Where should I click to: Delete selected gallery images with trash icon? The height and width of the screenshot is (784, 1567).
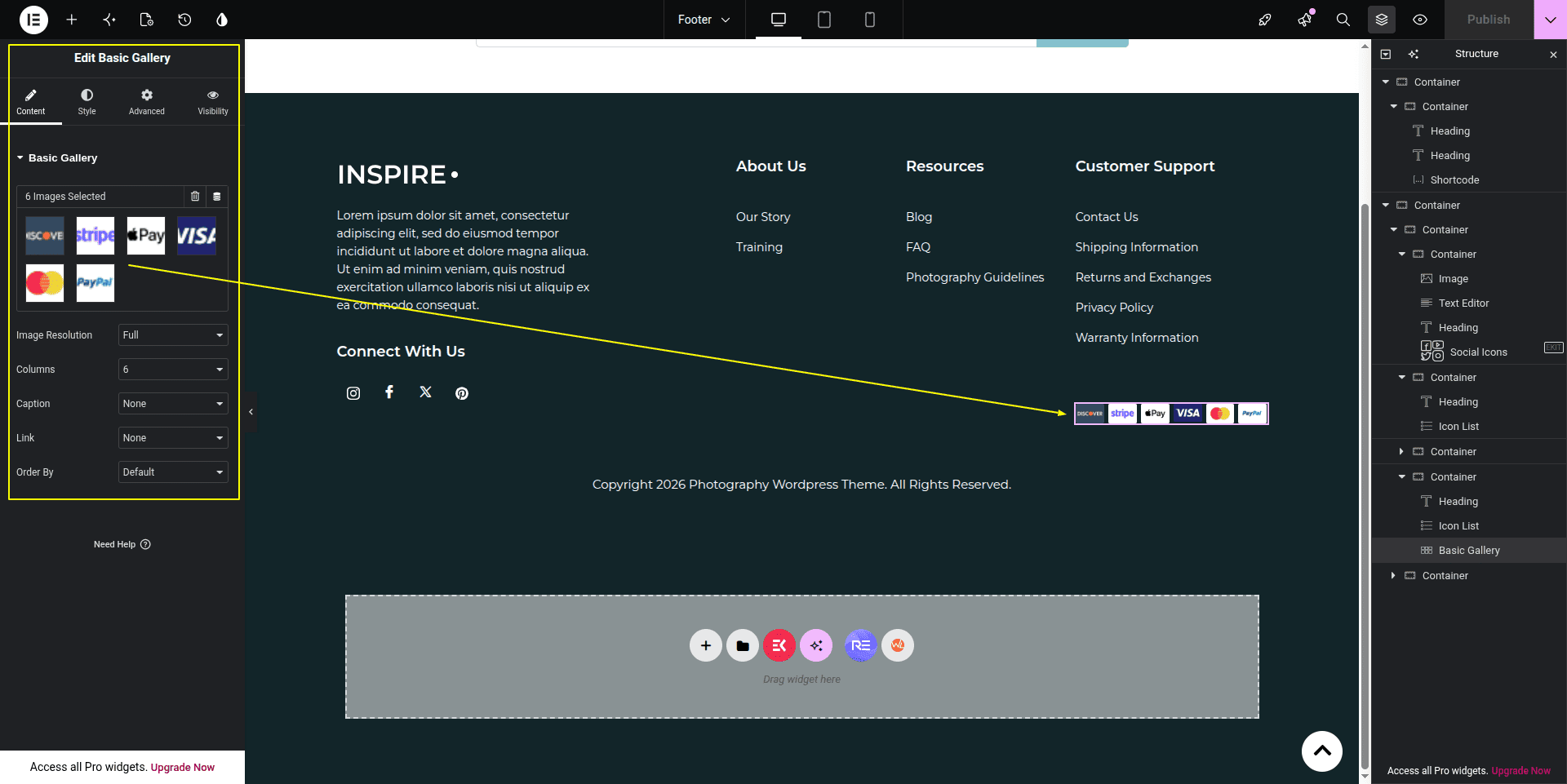point(195,197)
